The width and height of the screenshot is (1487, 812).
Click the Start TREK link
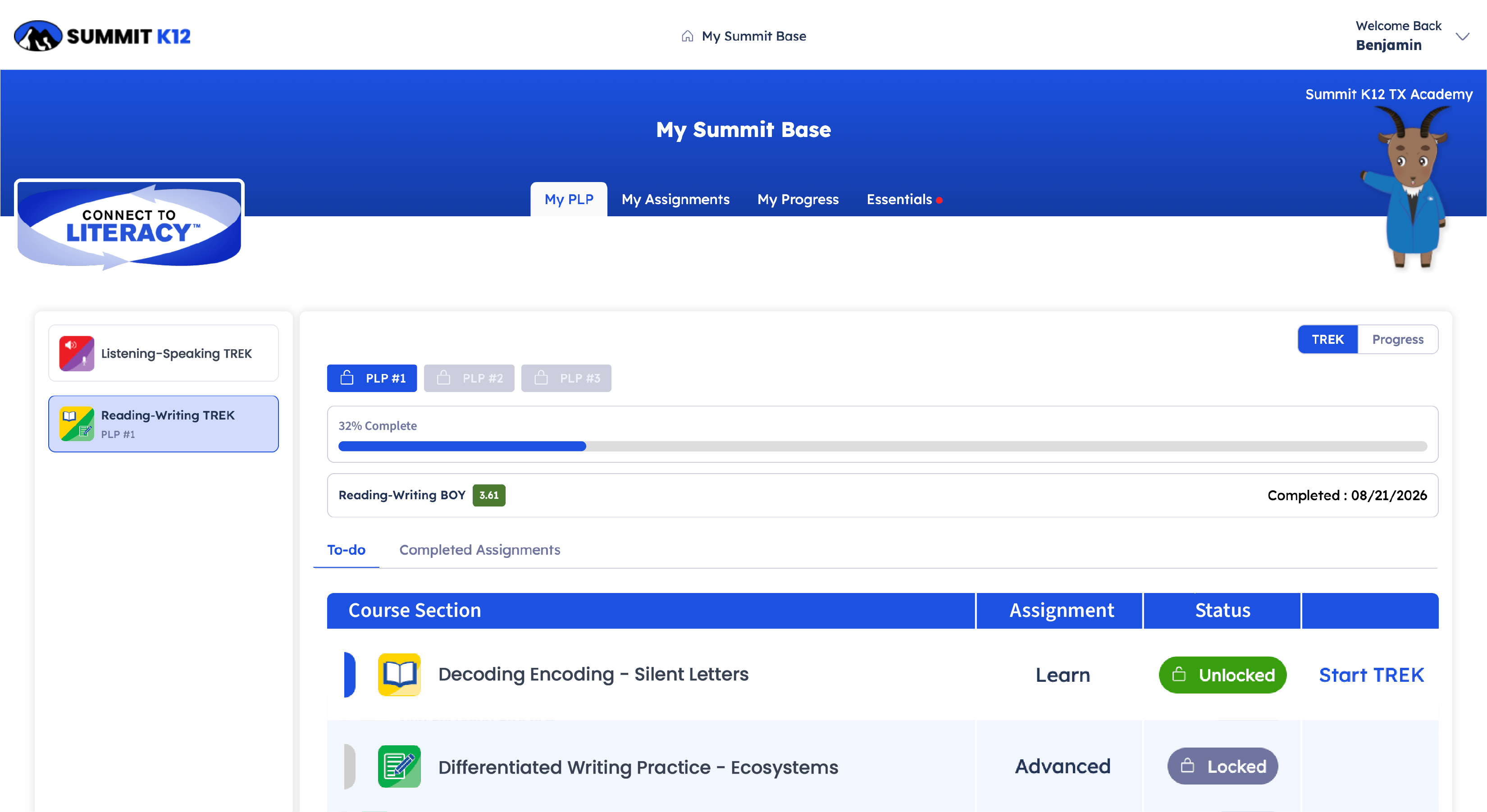tap(1371, 675)
